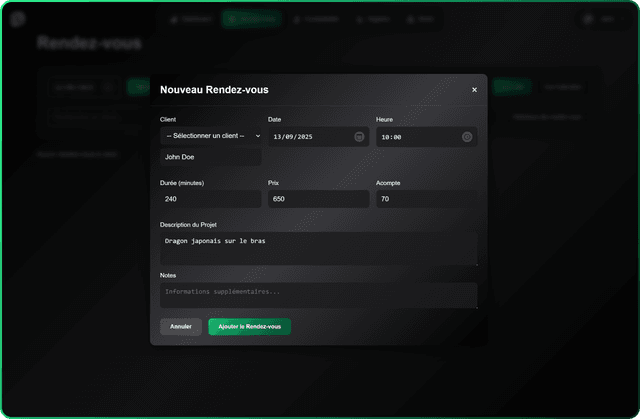Select the highlighted Rendez-vous navigation tab

click(x=252, y=19)
